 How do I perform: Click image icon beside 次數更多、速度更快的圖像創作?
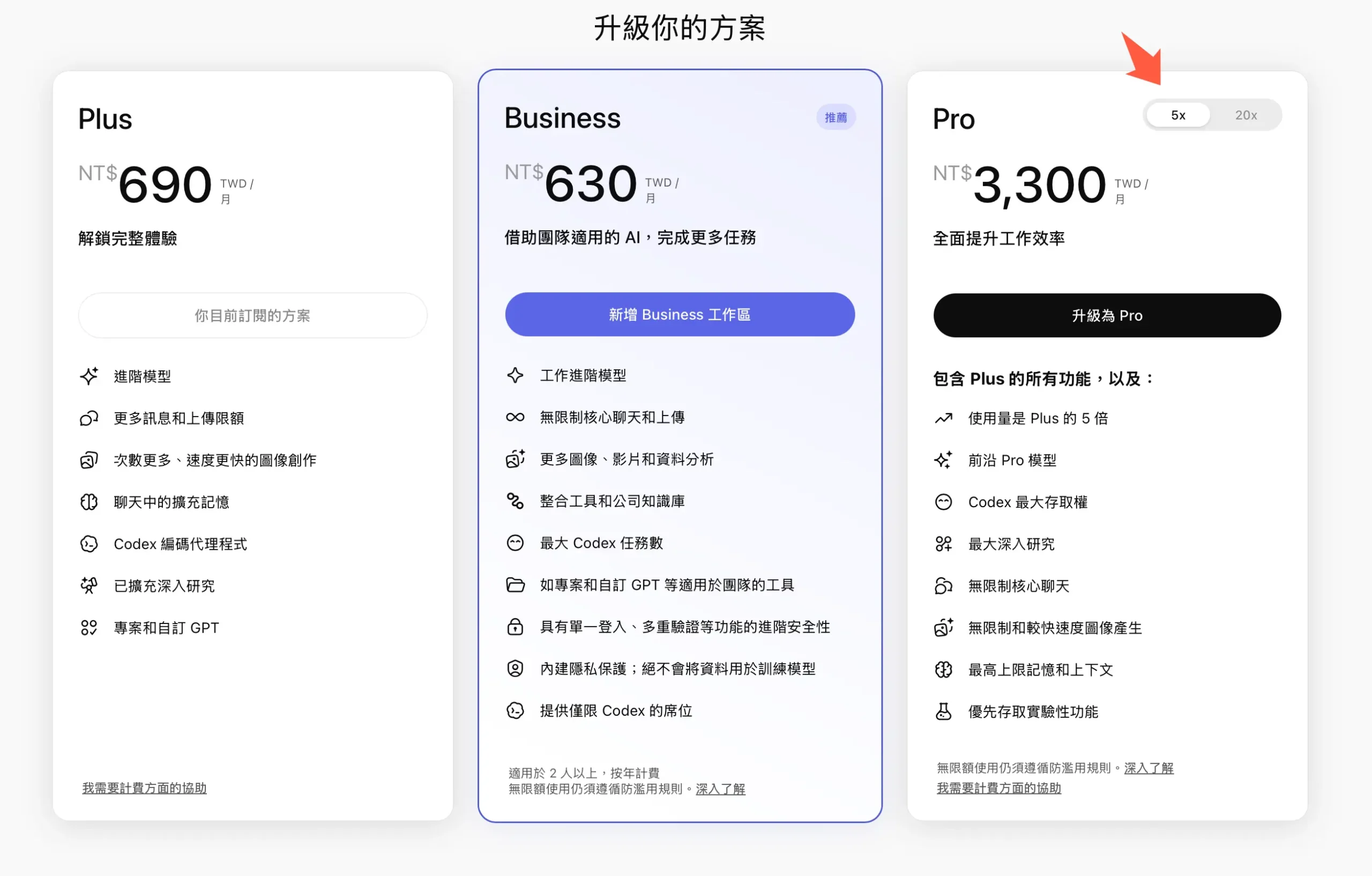89,460
